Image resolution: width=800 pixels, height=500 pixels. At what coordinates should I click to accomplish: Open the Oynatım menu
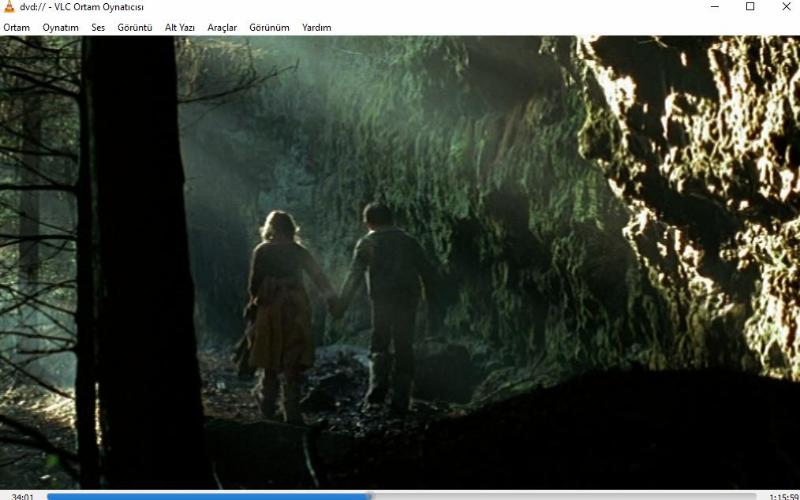pos(60,28)
